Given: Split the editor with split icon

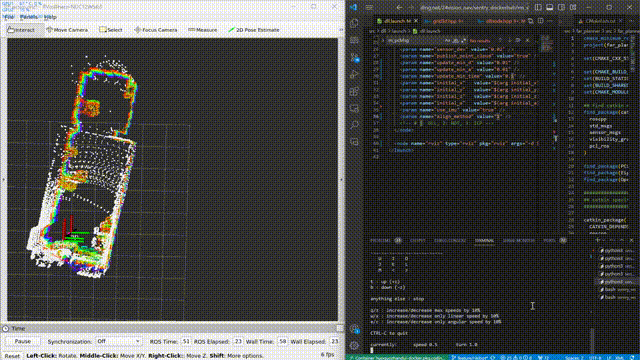Looking at the screenshot, I should 540,21.
